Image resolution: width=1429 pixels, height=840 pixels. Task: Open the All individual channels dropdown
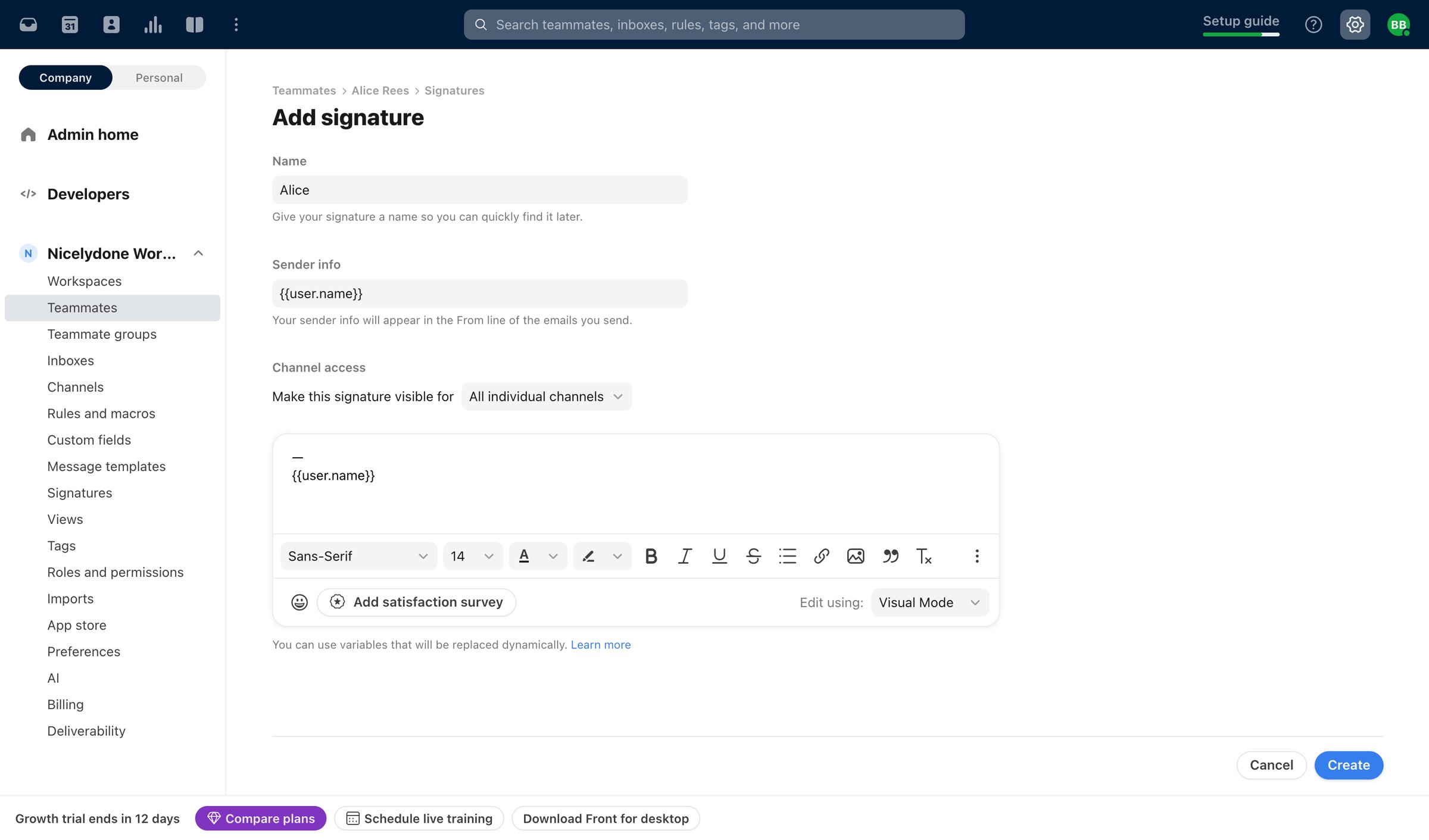coord(546,396)
